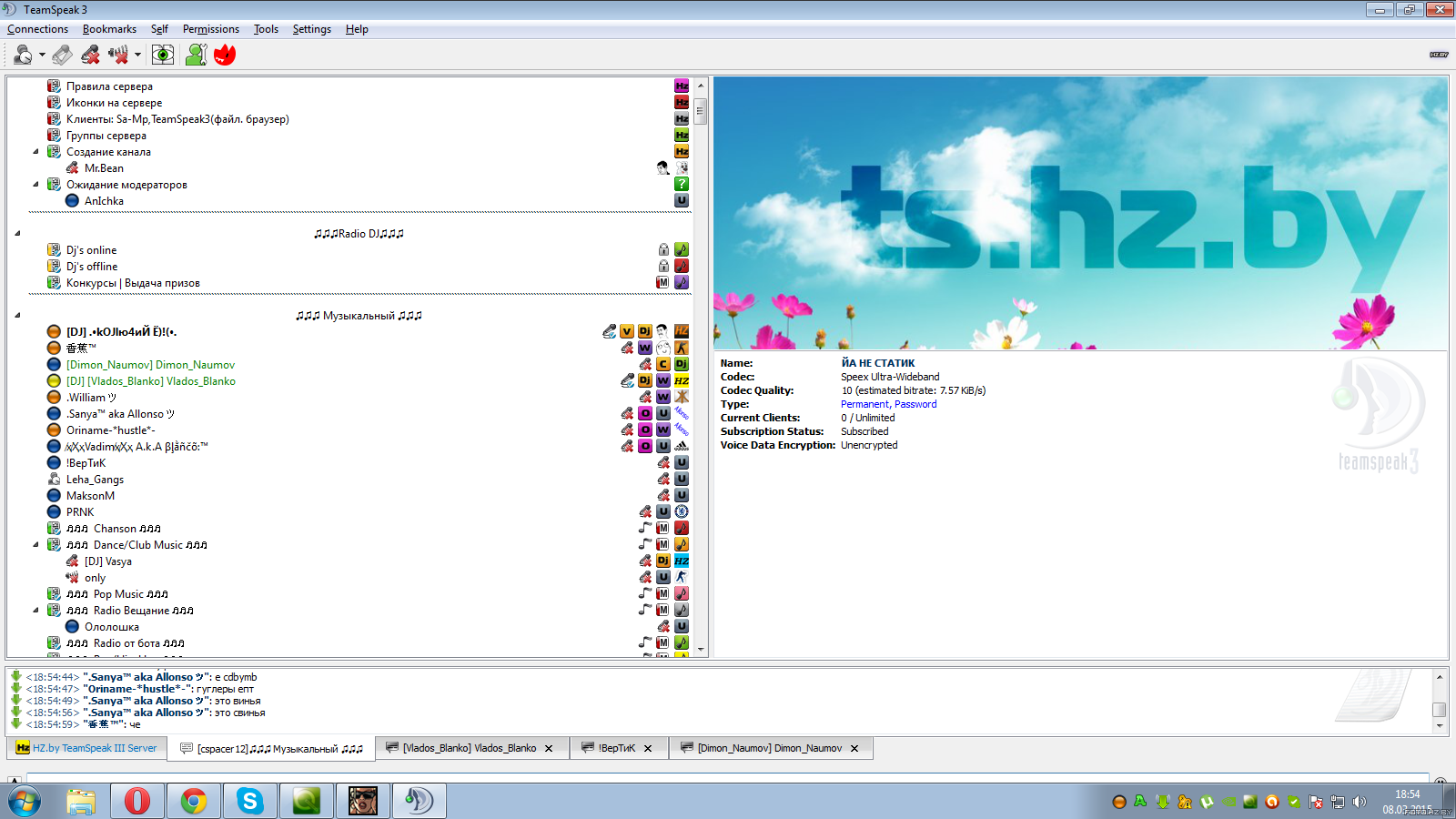Select Правила сервера channel
This screenshot has height=819, width=1456.
pyautogui.click(x=109, y=86)
